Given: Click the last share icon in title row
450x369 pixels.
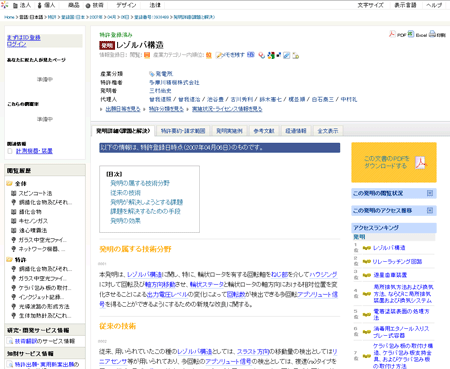Looking at the screenshot, I should pos(296,56).
